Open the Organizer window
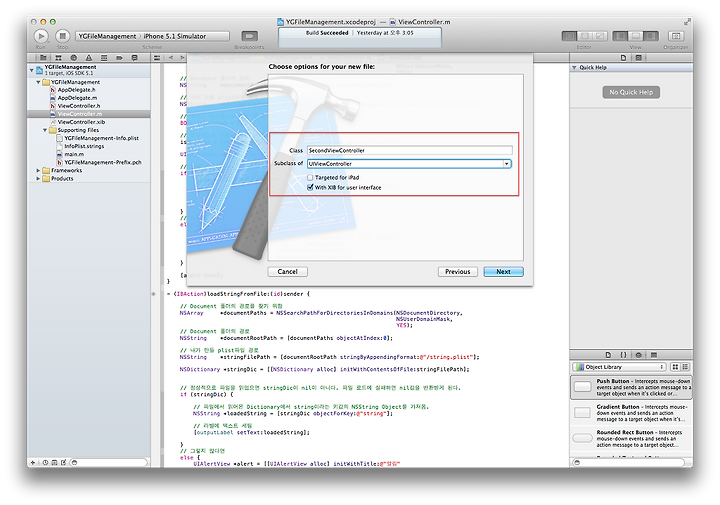720x505 pixels. coord(676,36)
